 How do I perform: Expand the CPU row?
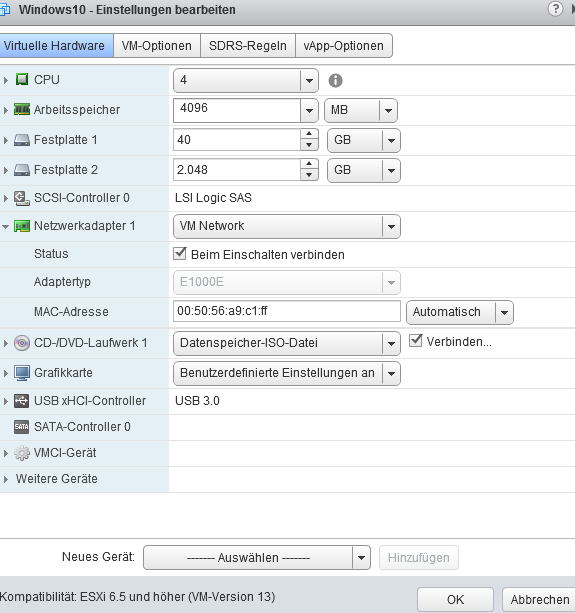coord(5,80)
